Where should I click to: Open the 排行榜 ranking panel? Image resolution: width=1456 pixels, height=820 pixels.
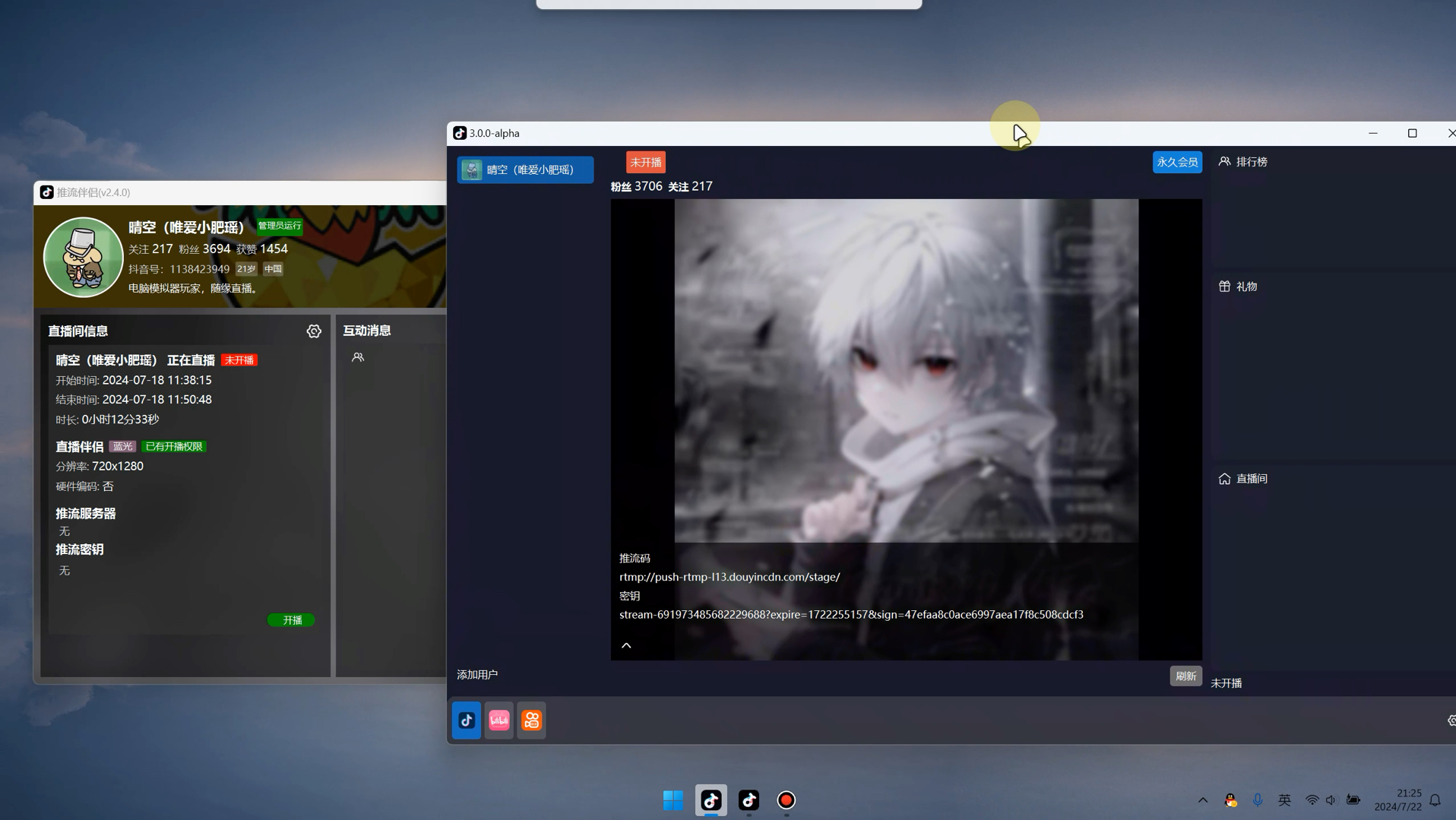1243,162
